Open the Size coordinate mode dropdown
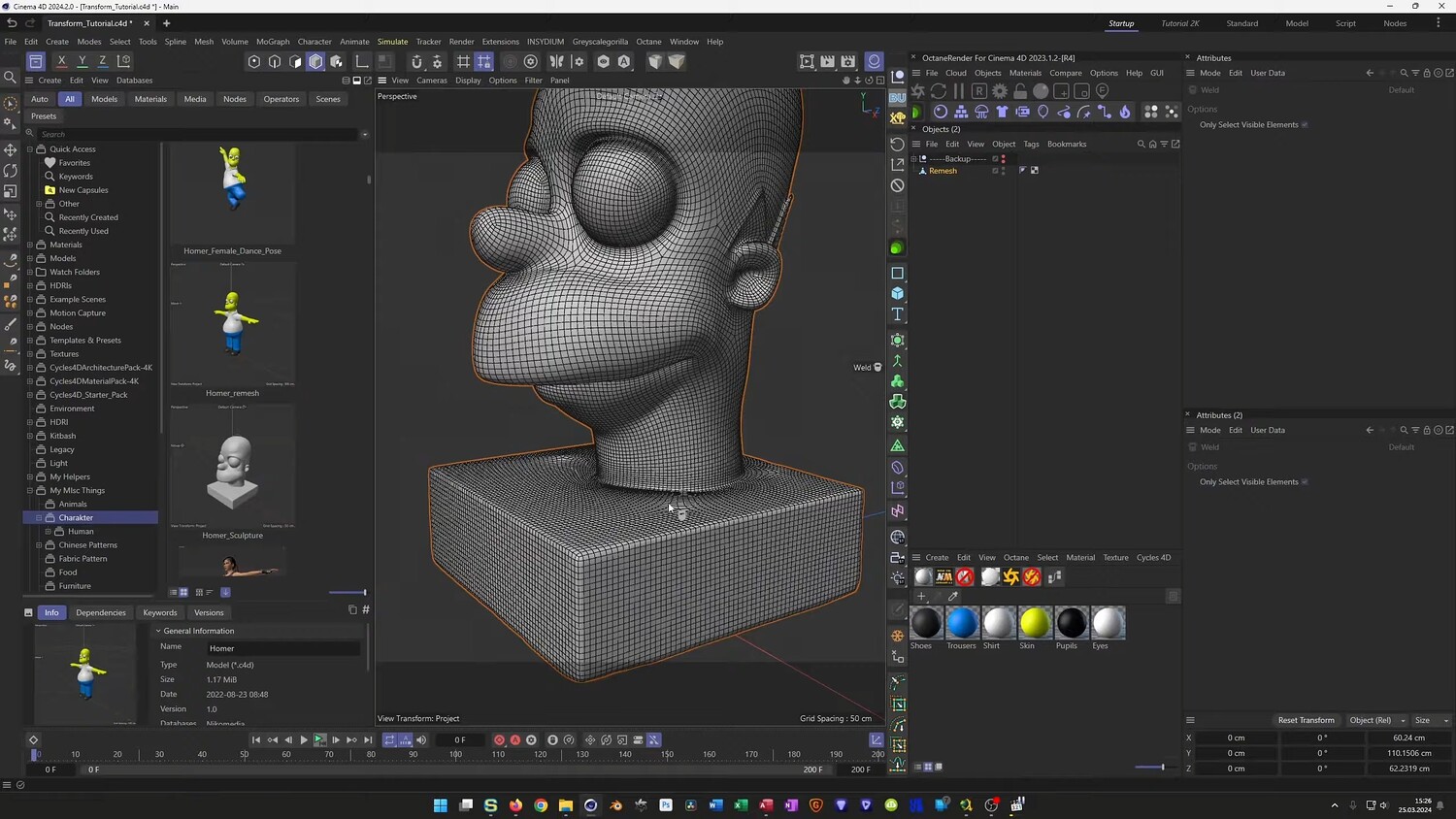This screenshot has height=819, width=1456. click(x=1431, y=720)
